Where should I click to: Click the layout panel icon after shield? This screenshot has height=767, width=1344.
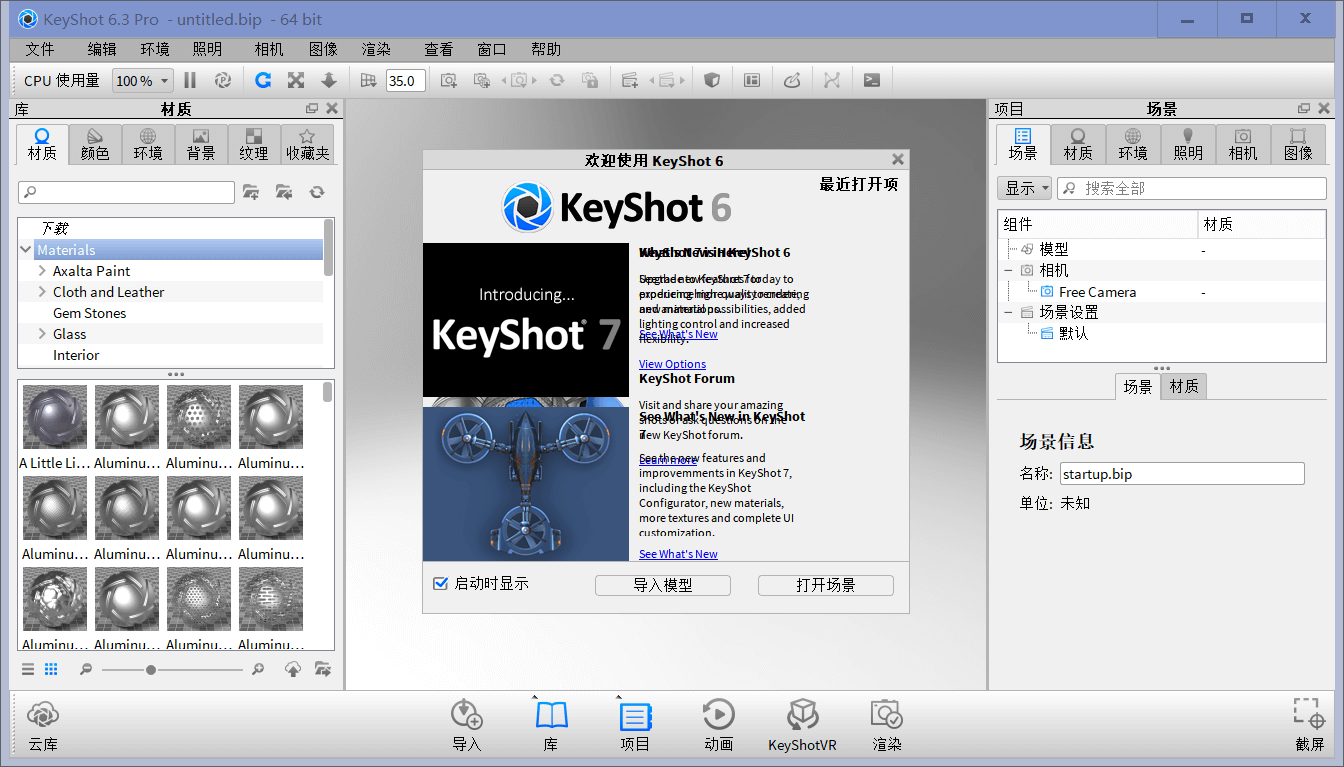coord(752,81)
